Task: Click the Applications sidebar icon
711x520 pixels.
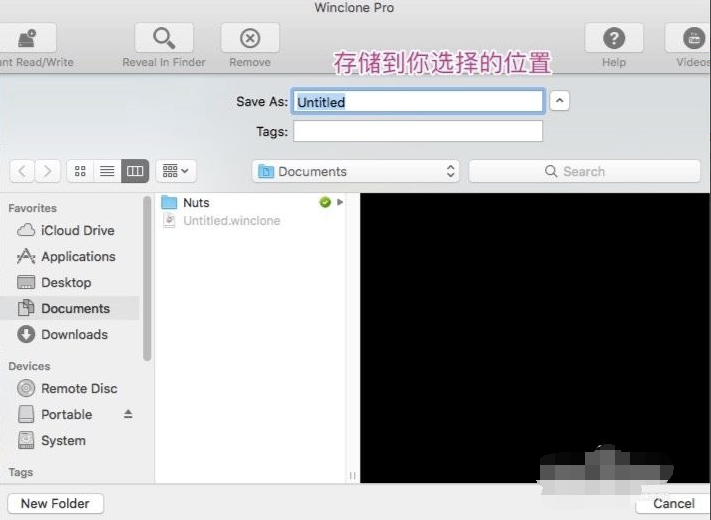Action: (x=26, y=256)
